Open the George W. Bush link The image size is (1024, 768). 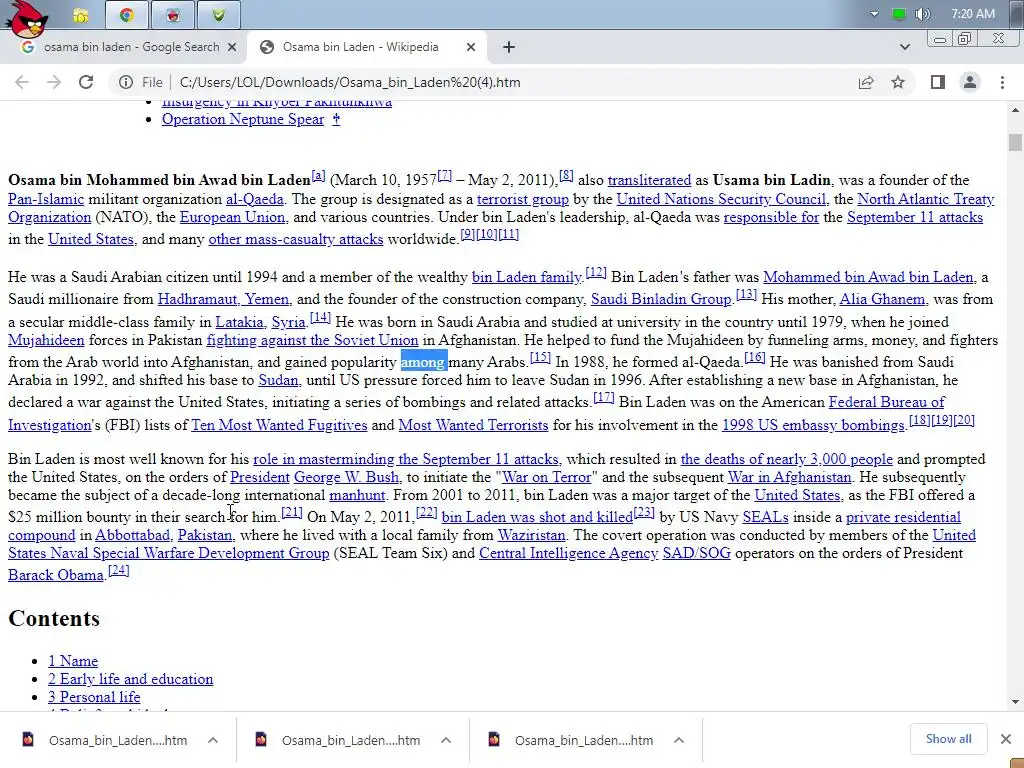click(346, 477)
